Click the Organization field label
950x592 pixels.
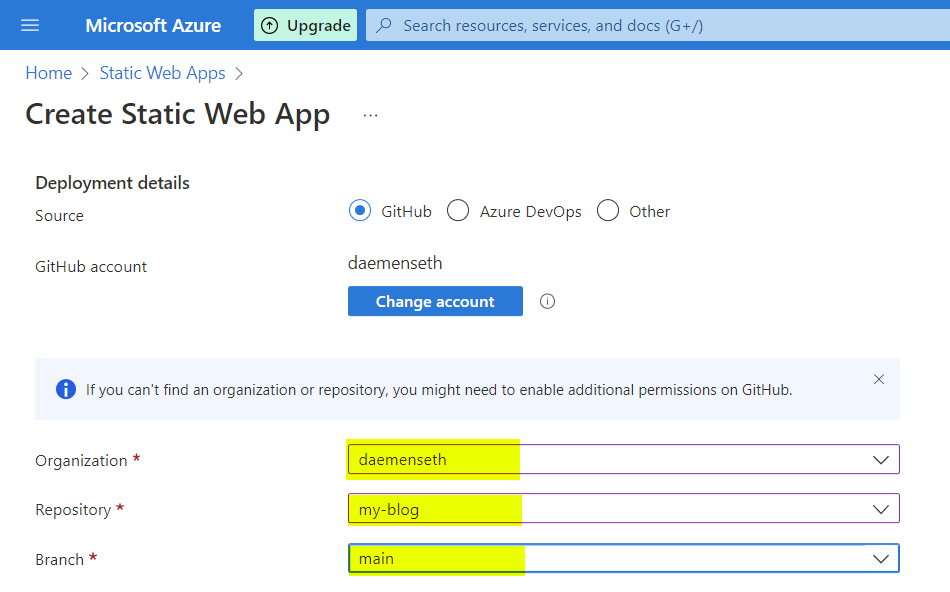coord(81,461)
